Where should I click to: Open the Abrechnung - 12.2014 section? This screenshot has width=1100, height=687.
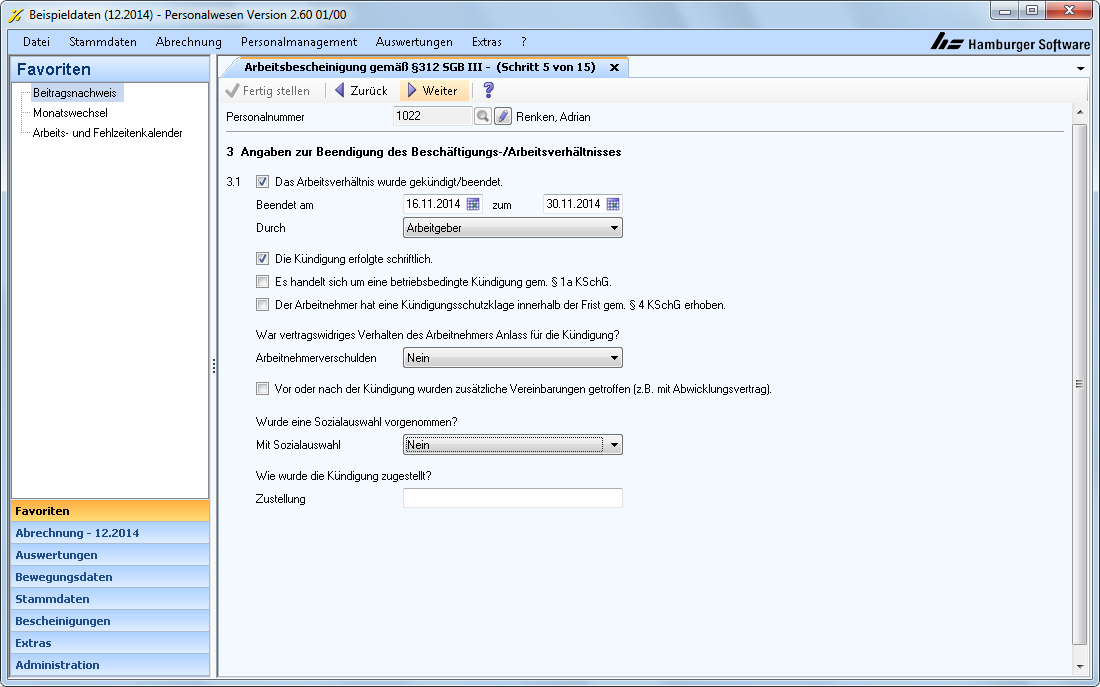click(x=110, y=533)
